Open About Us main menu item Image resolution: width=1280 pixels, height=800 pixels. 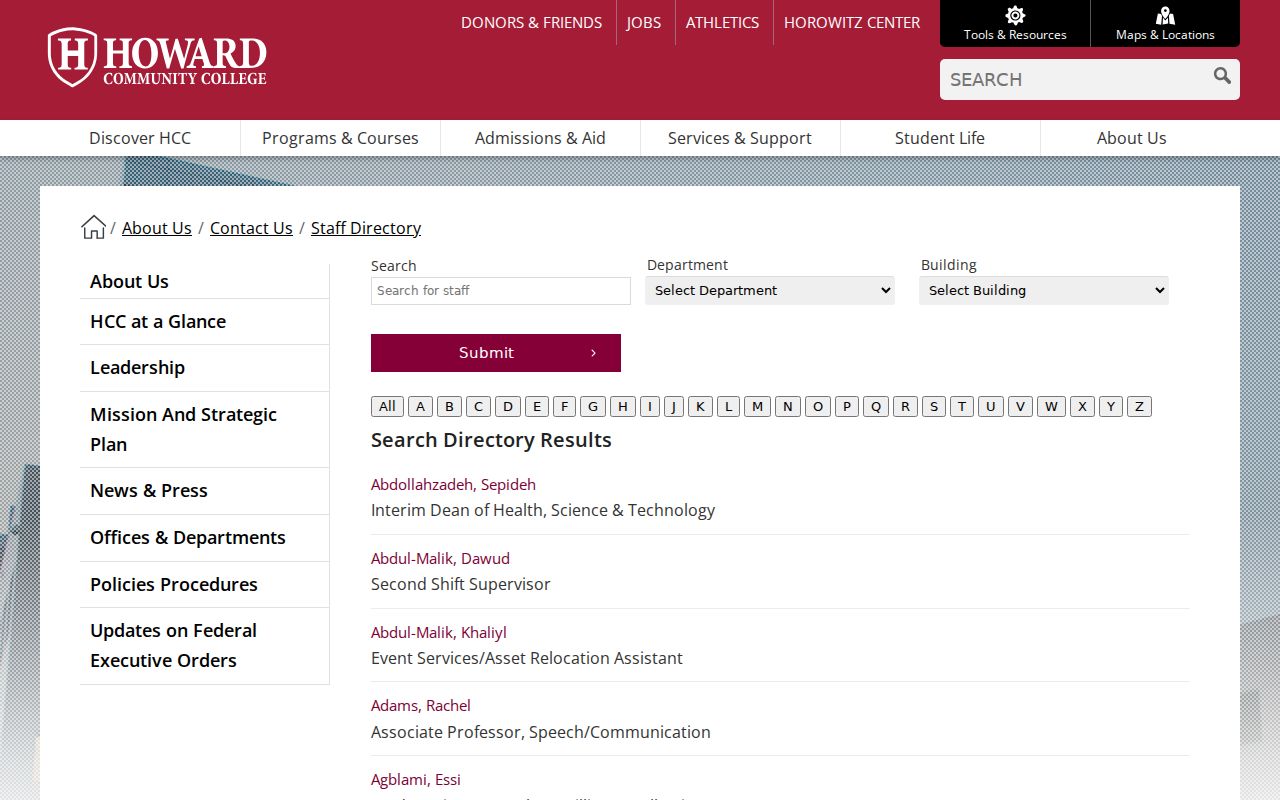1131,138
